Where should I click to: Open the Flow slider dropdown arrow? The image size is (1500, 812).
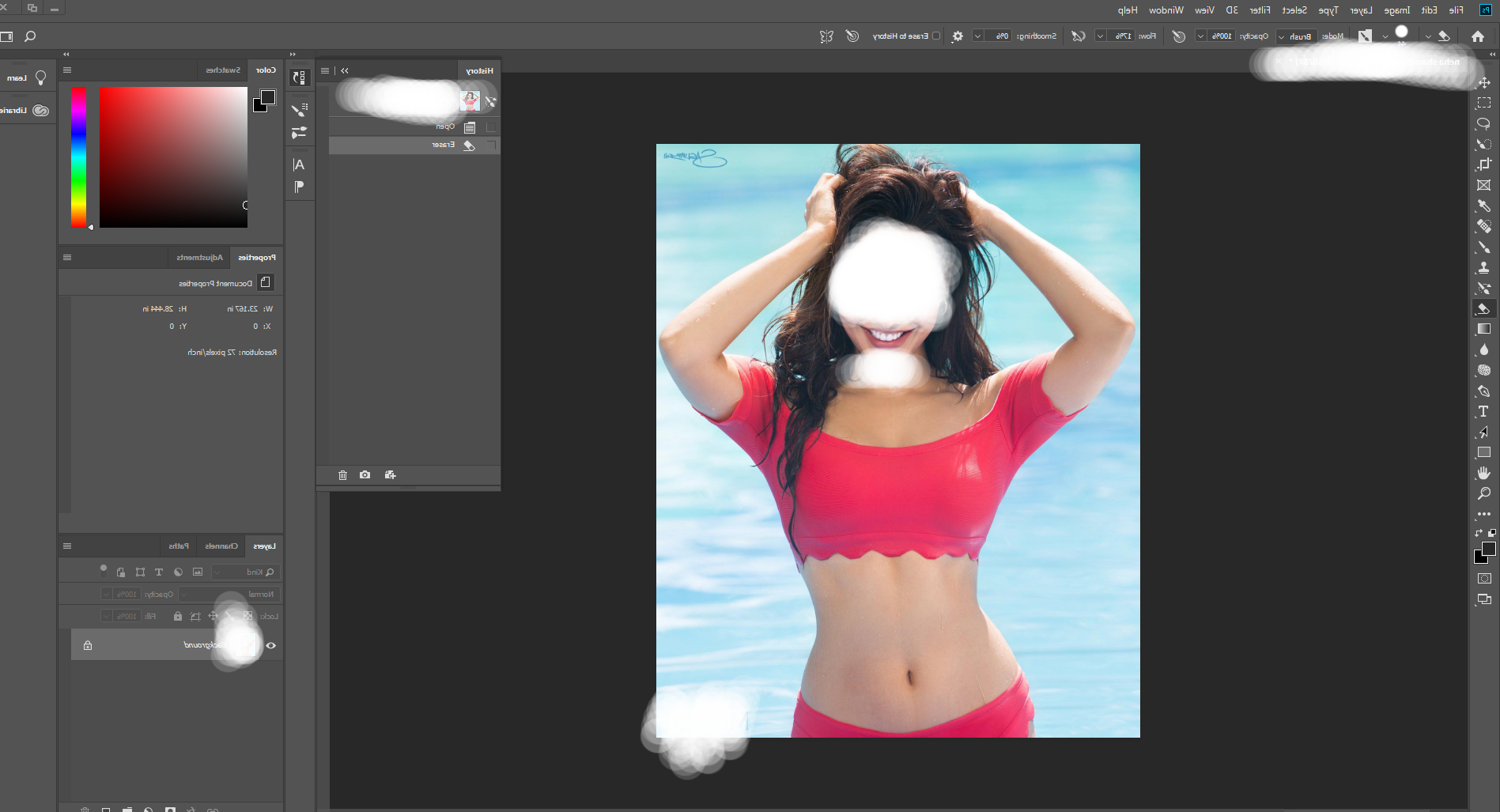point(1101,36)
